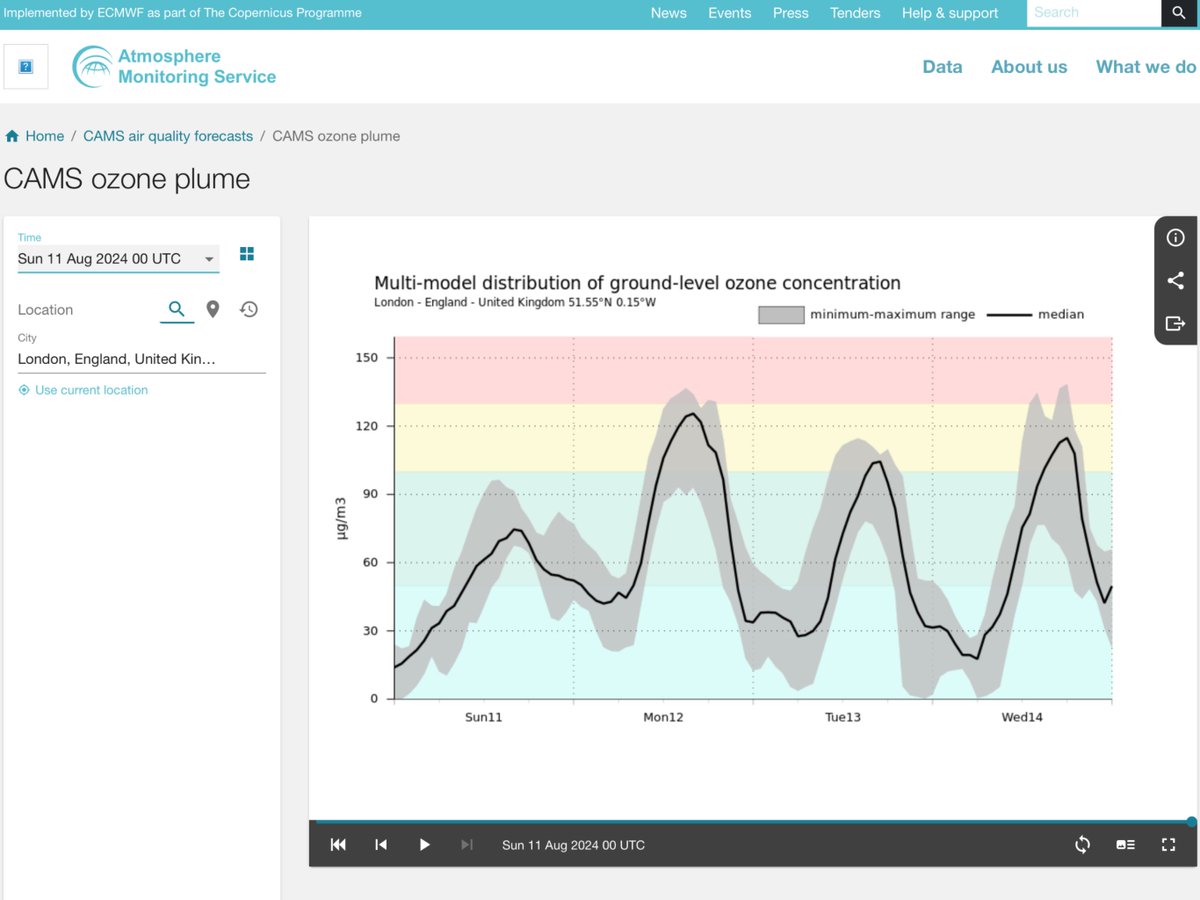Jump to first frame in player
The height and width of the screenshot is (900, 1200).
point(338,845)
